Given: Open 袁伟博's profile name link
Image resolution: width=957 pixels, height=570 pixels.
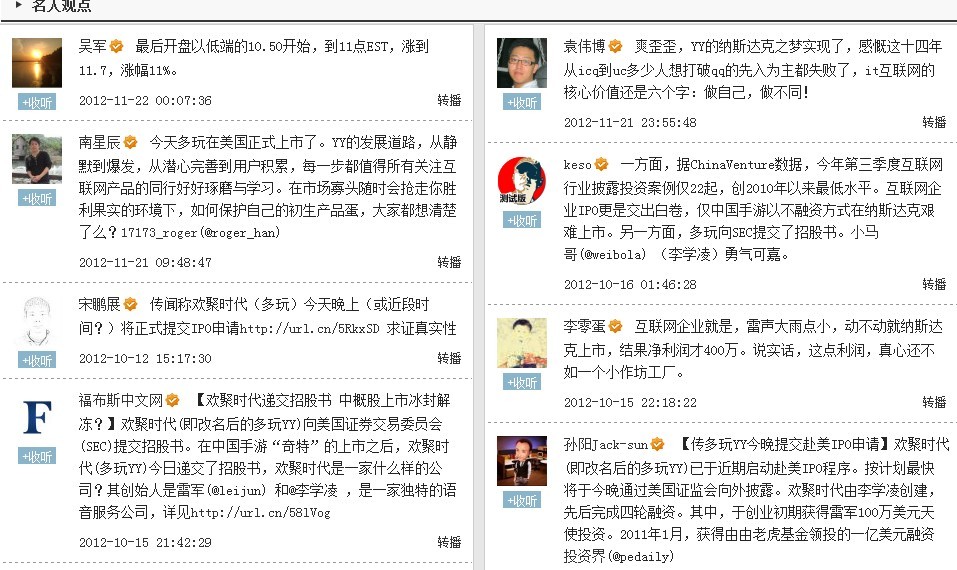Looking at the screenshot, I should [x=584, y=46].
